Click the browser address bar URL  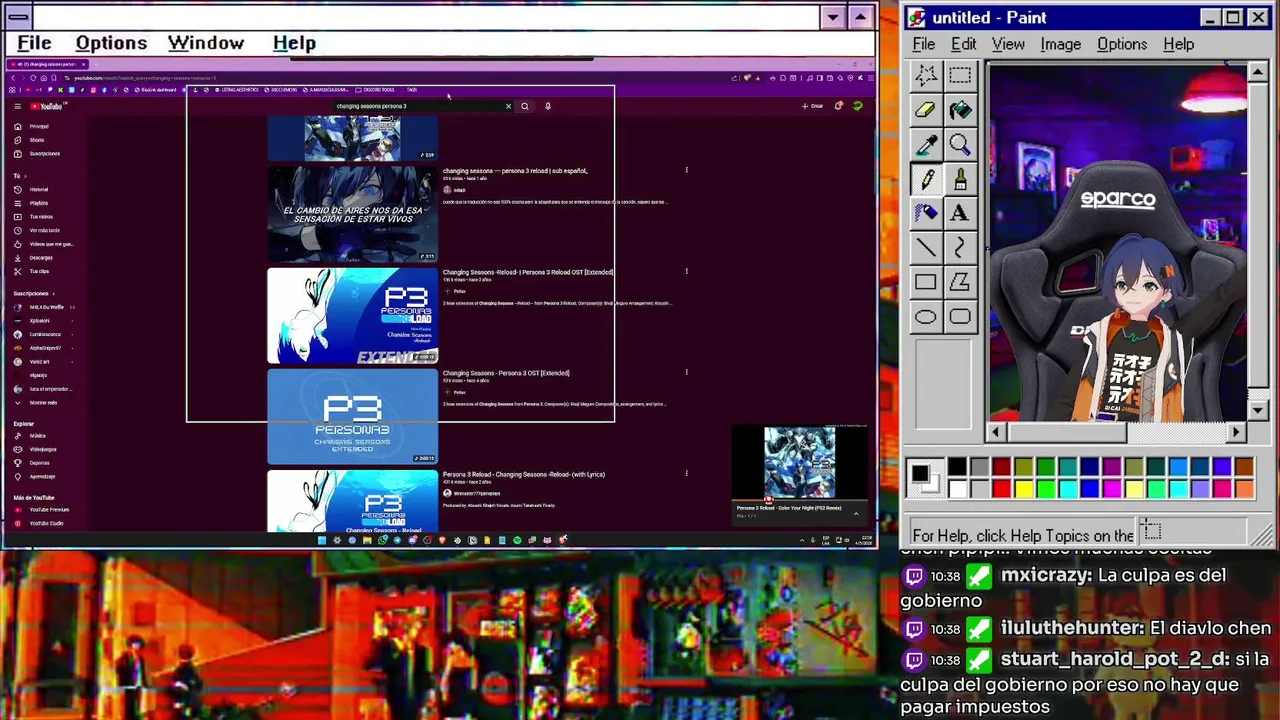[145, 78]
